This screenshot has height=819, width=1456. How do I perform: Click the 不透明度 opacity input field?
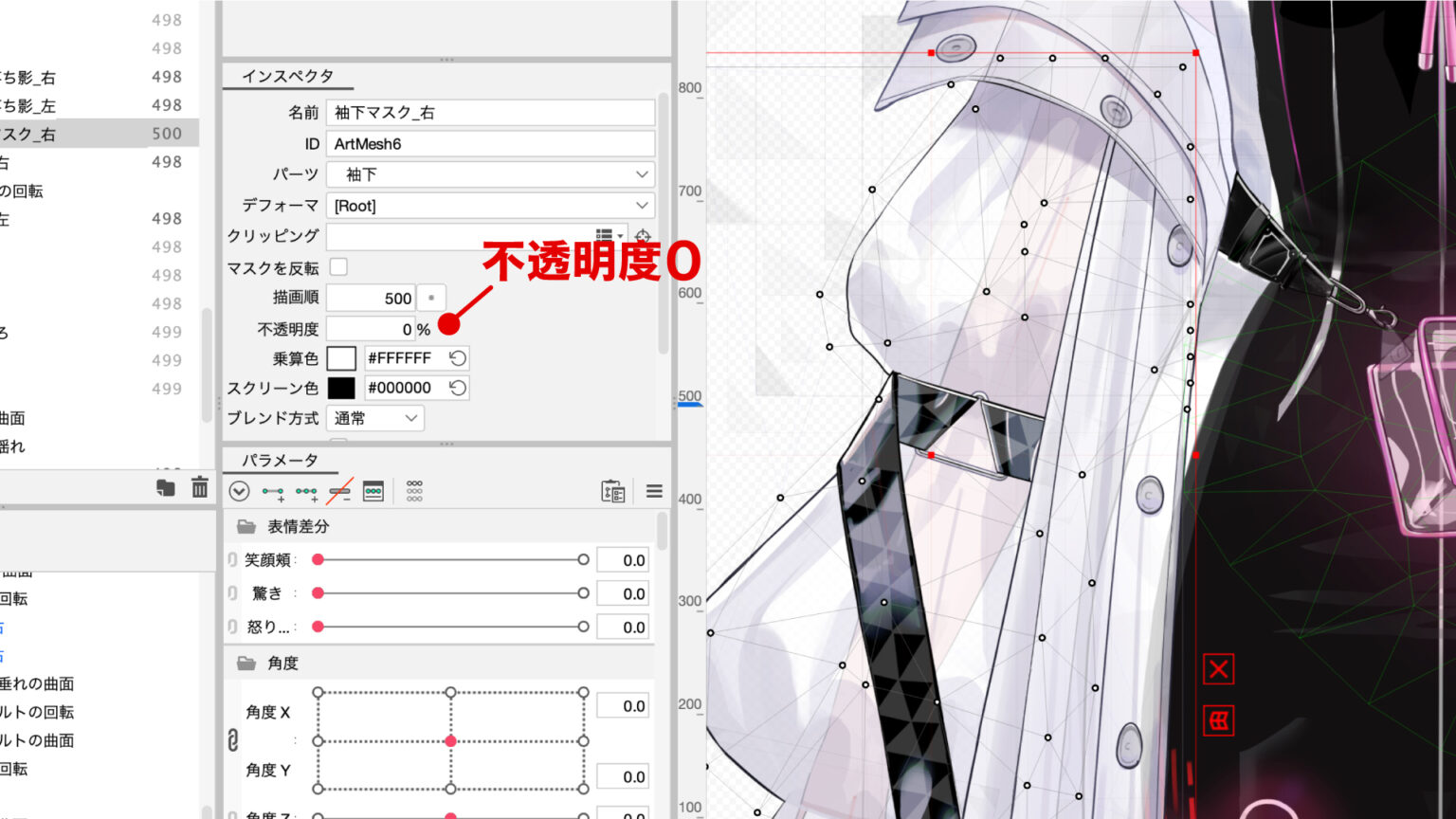371,329
